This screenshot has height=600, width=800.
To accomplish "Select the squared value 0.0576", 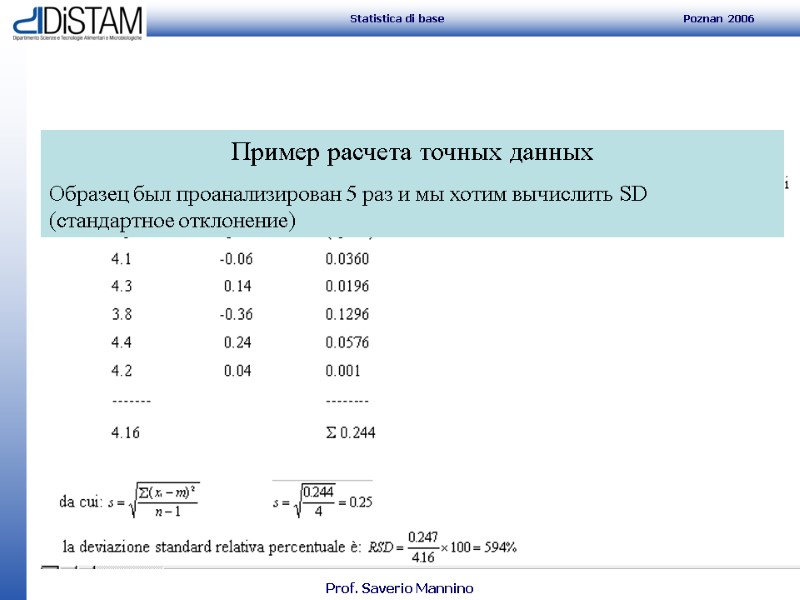I will pyautogui.click(x=347, y=342).
